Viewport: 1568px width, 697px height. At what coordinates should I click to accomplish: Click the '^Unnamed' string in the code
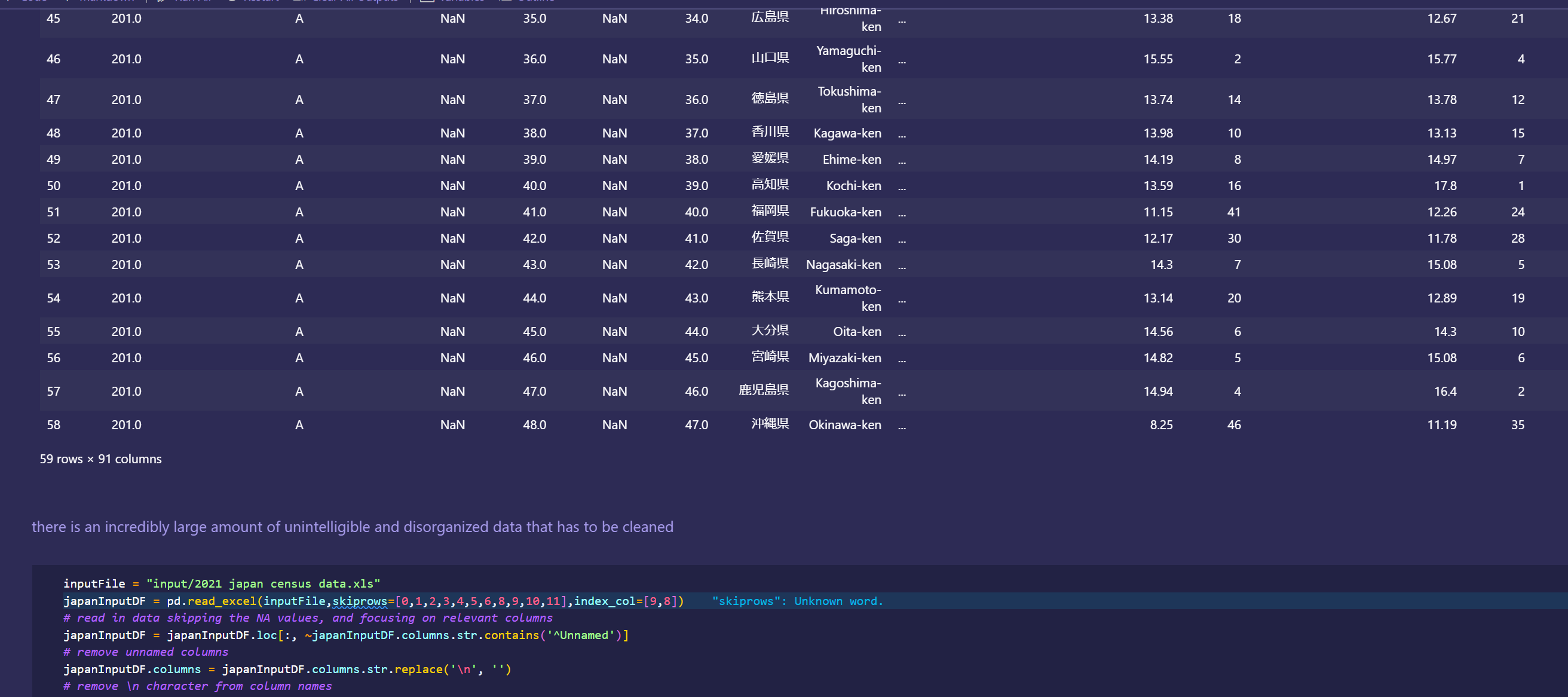coord(581,635)
